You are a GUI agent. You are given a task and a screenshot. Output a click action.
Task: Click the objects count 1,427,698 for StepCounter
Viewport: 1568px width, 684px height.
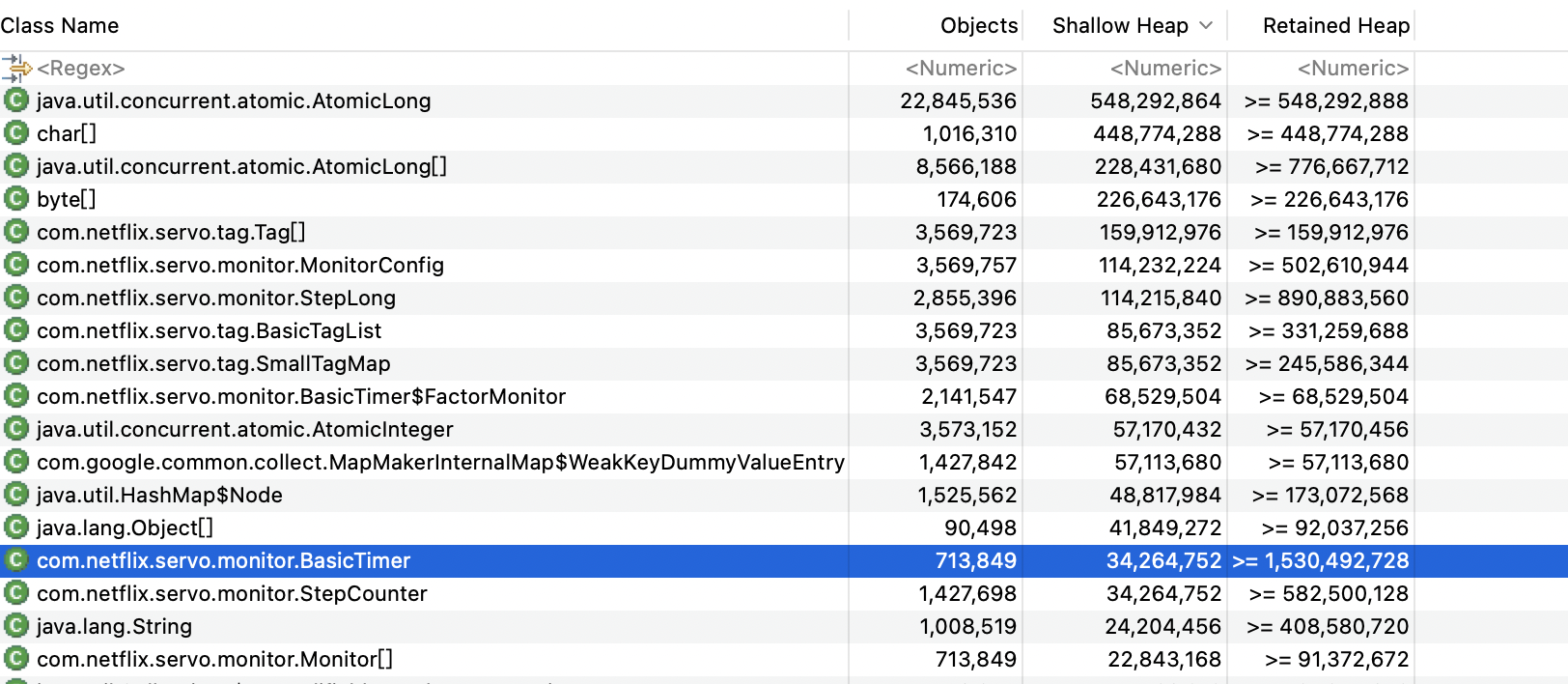click(x=967, y=593)
